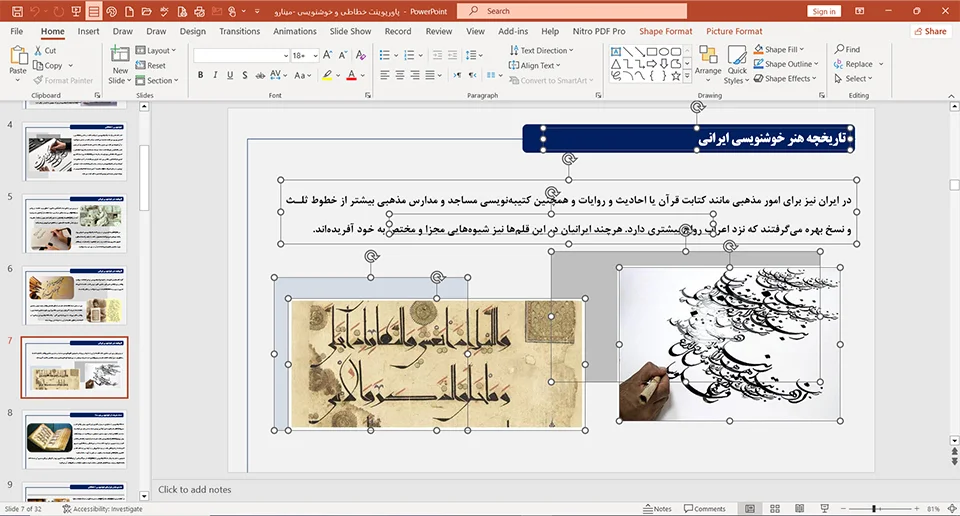Open Comments pane from status bar
Viewport: 960px width, 516px height.
[x=705, y=509]
